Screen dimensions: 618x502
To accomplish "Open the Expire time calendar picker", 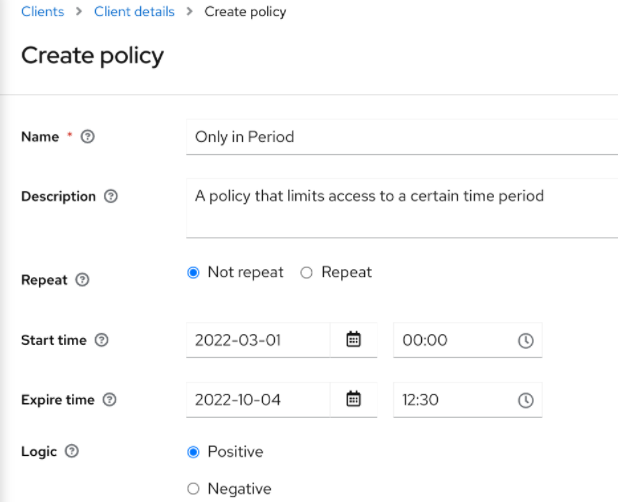I will click(353, 400).
